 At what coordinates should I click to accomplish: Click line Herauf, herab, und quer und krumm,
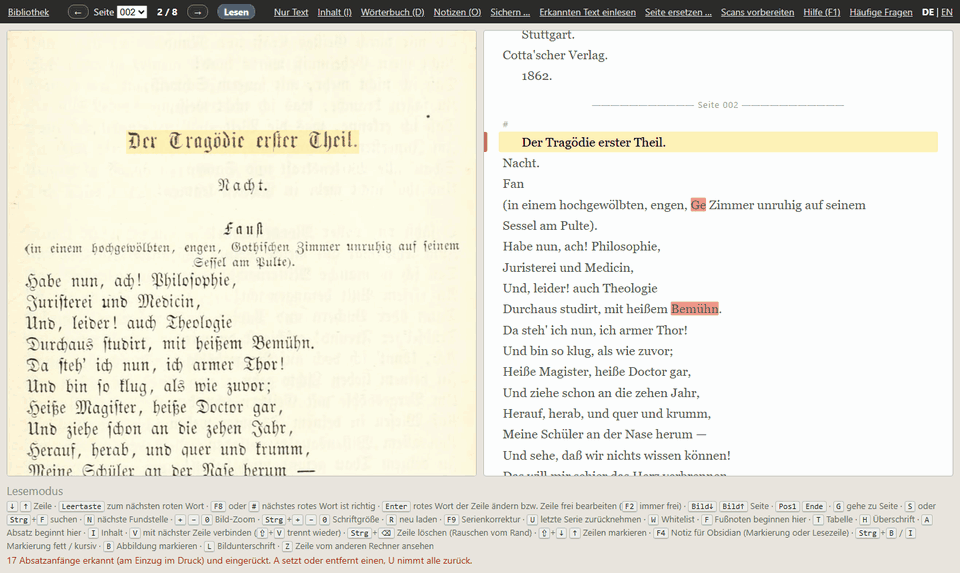(x=607, y=413)
